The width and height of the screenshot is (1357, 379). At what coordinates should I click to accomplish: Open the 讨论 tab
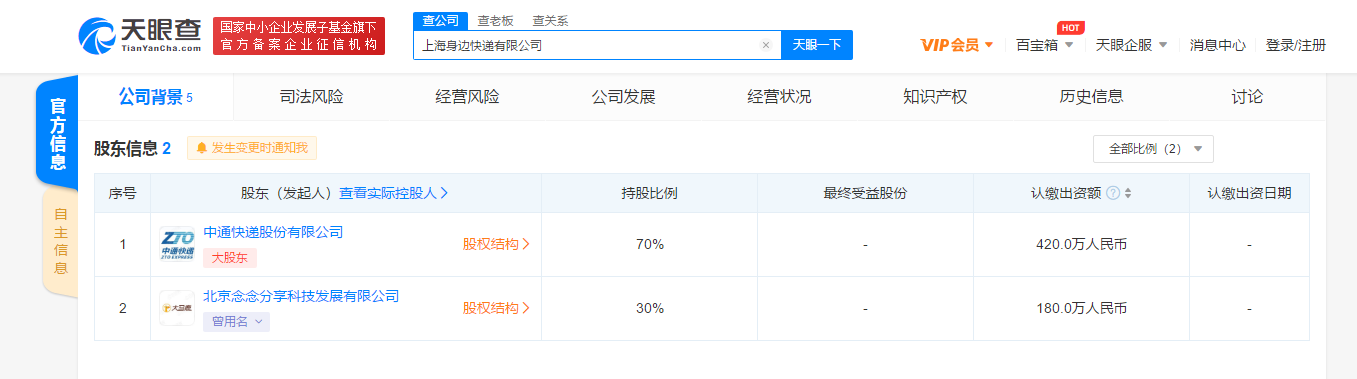(1247, 97)
